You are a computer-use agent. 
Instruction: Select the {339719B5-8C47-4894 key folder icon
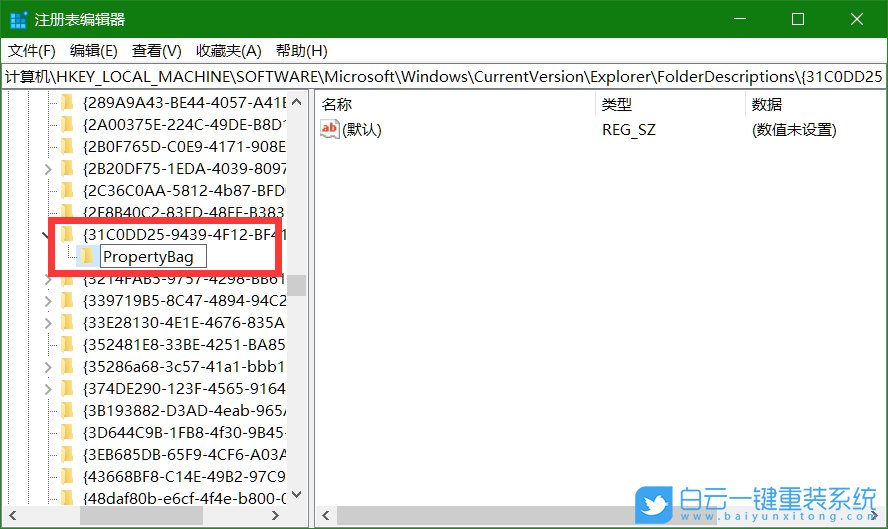(x=67, y=300)
